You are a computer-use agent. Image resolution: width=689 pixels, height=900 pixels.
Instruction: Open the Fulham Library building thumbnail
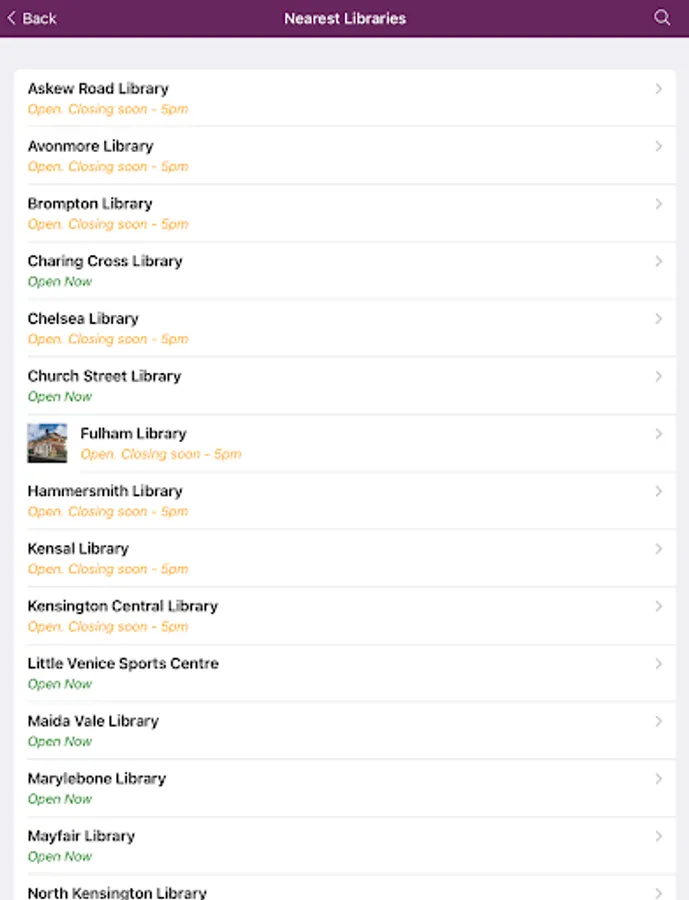point(47,443)
